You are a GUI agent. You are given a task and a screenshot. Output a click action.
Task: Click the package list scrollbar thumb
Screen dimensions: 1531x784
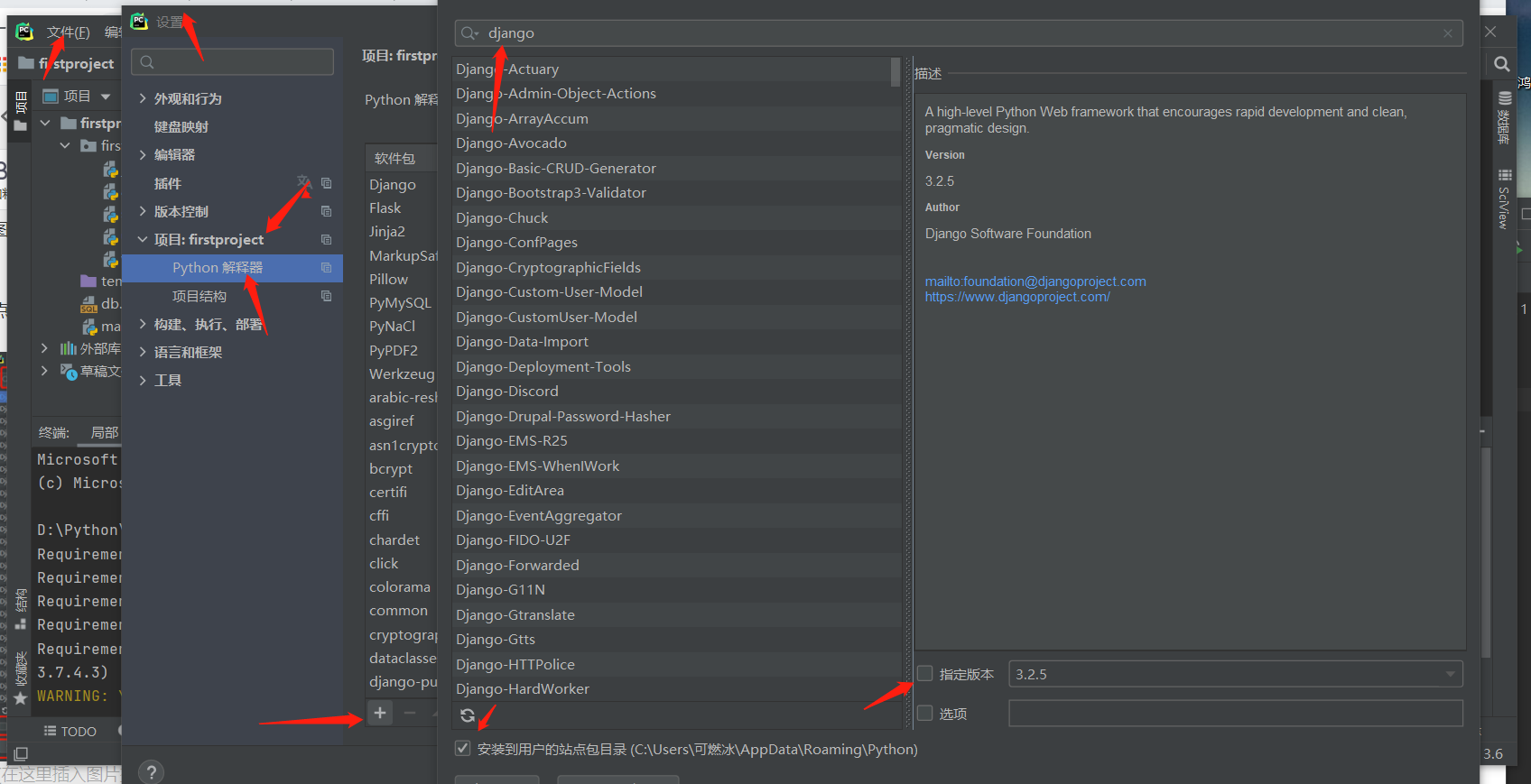pyautogui.click(x=895, y=72)
